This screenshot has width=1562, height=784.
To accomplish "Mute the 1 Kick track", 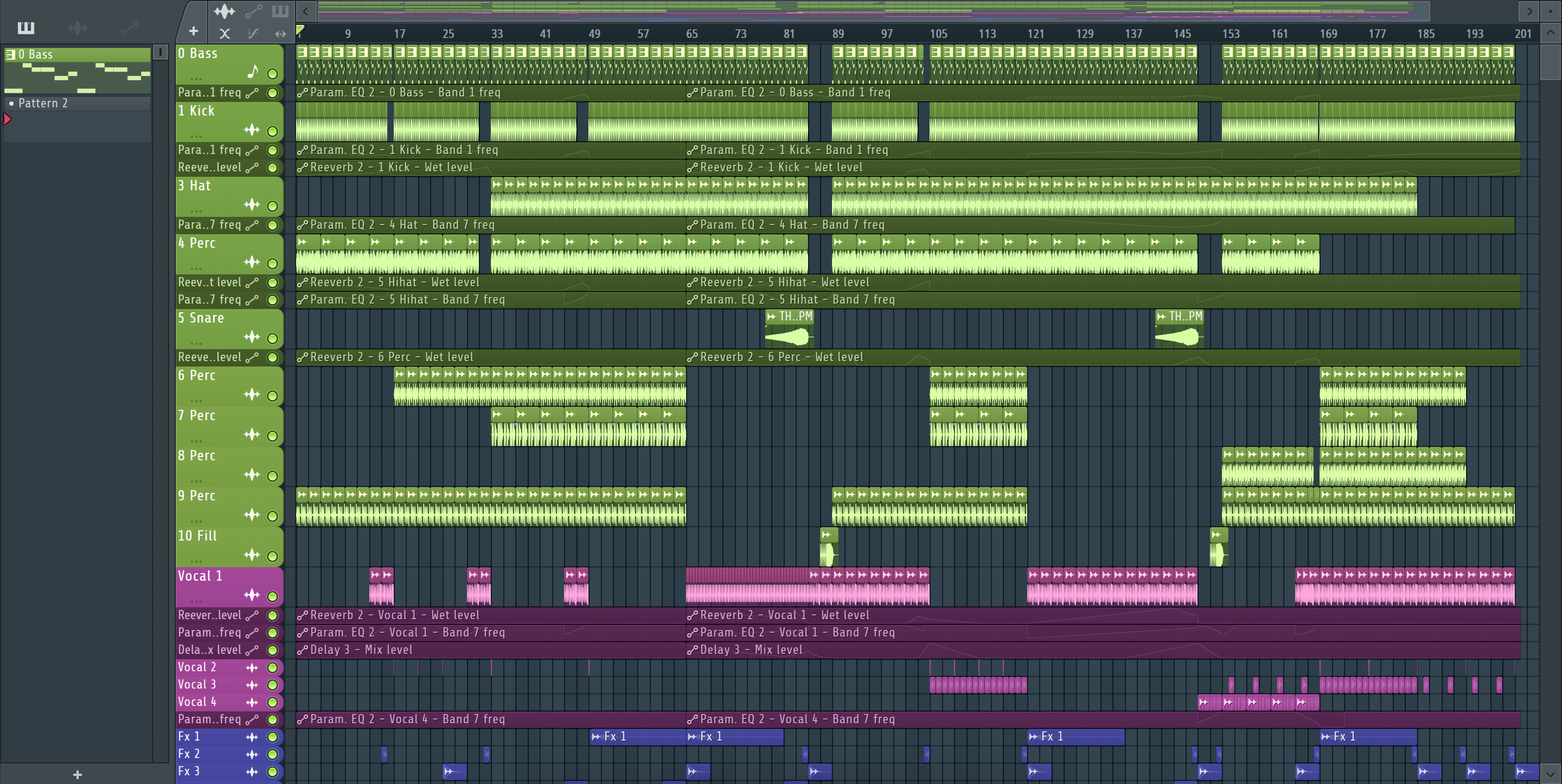I will (273, 131).
